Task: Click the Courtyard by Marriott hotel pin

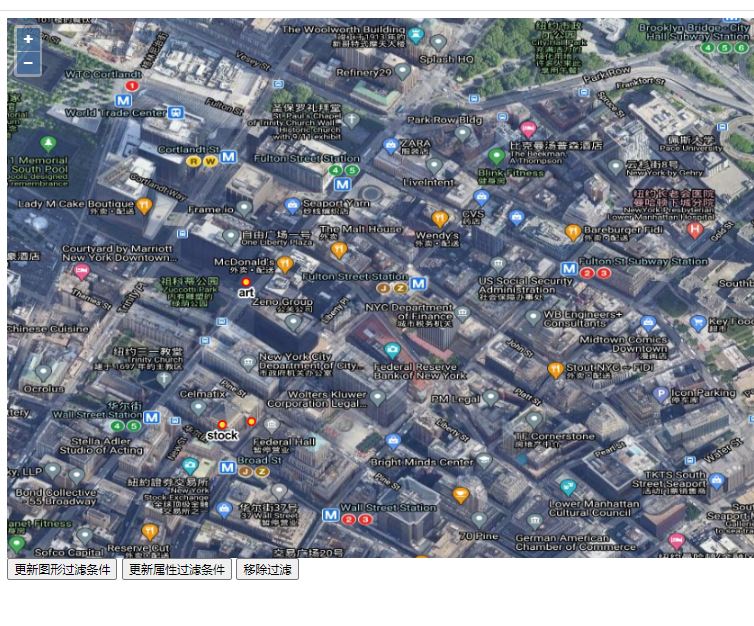Action: click(x=81, y=272)
